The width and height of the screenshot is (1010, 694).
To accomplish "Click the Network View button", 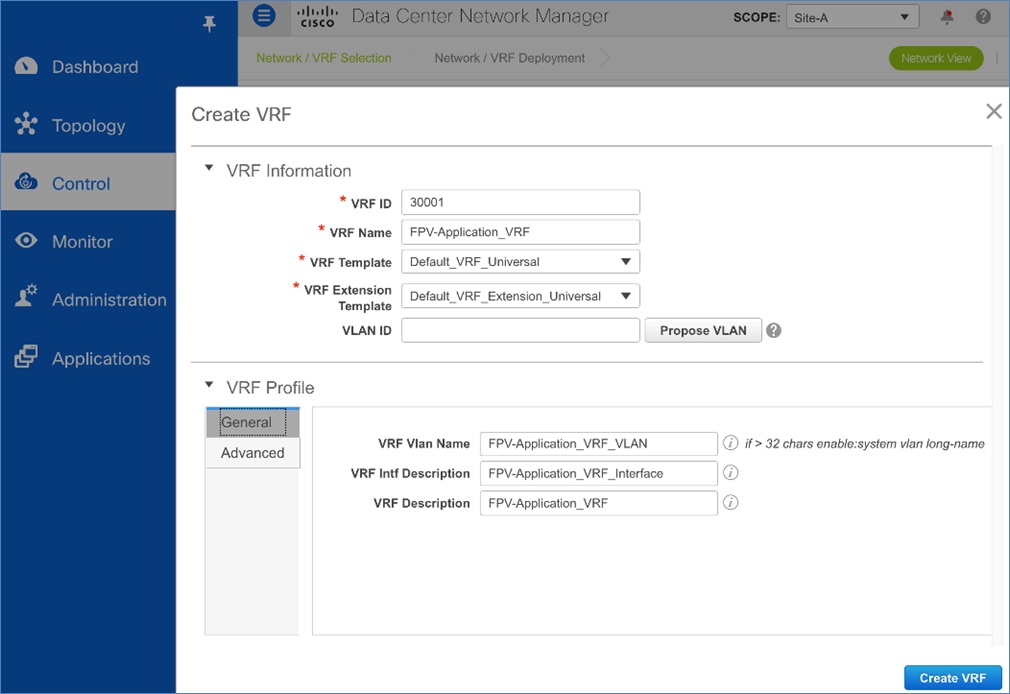I will [x=936, y=58].
